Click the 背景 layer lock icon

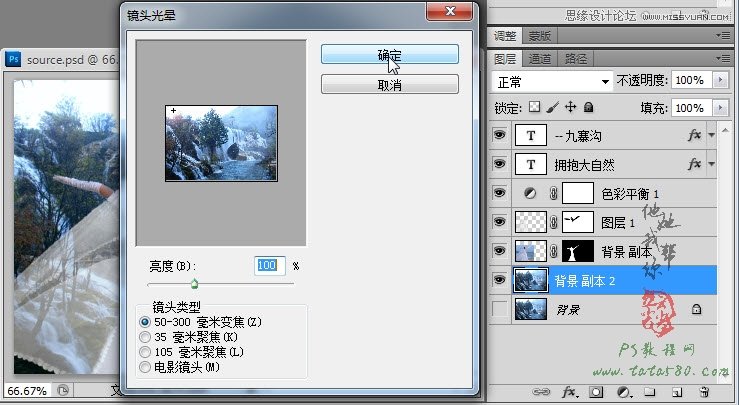[x=696, y=309]
